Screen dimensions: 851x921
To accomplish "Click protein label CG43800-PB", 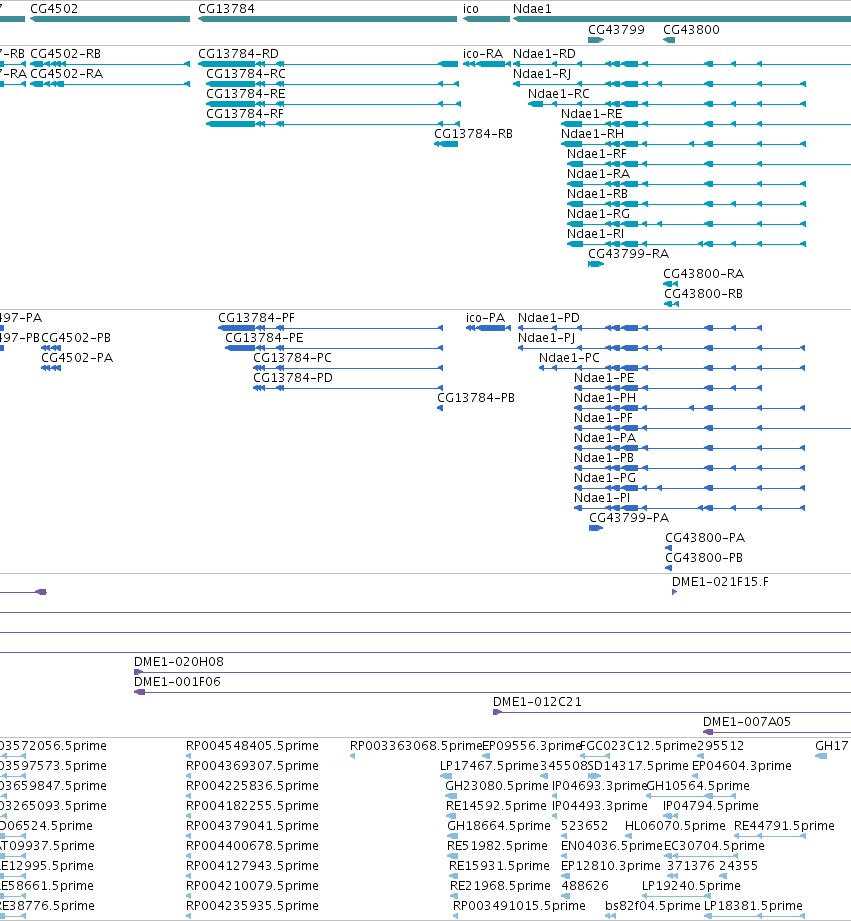I will point(704,557).
